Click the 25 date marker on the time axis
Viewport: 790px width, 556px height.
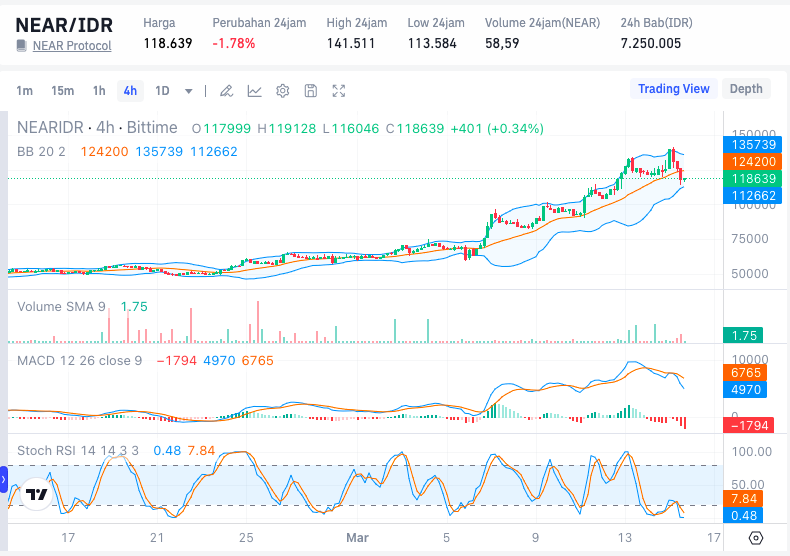click(246, 538)
